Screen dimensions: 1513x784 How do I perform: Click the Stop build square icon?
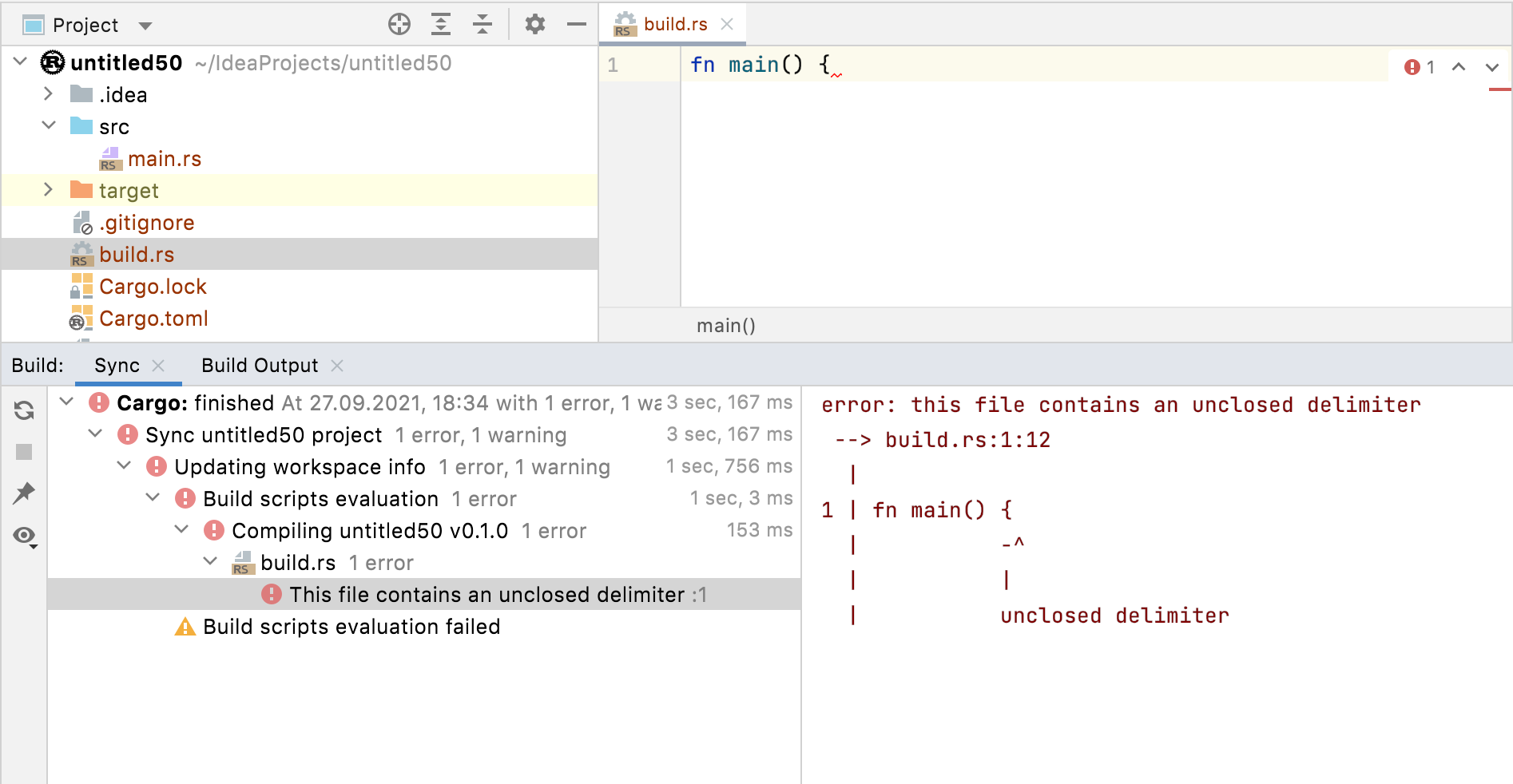pos(24,452)
